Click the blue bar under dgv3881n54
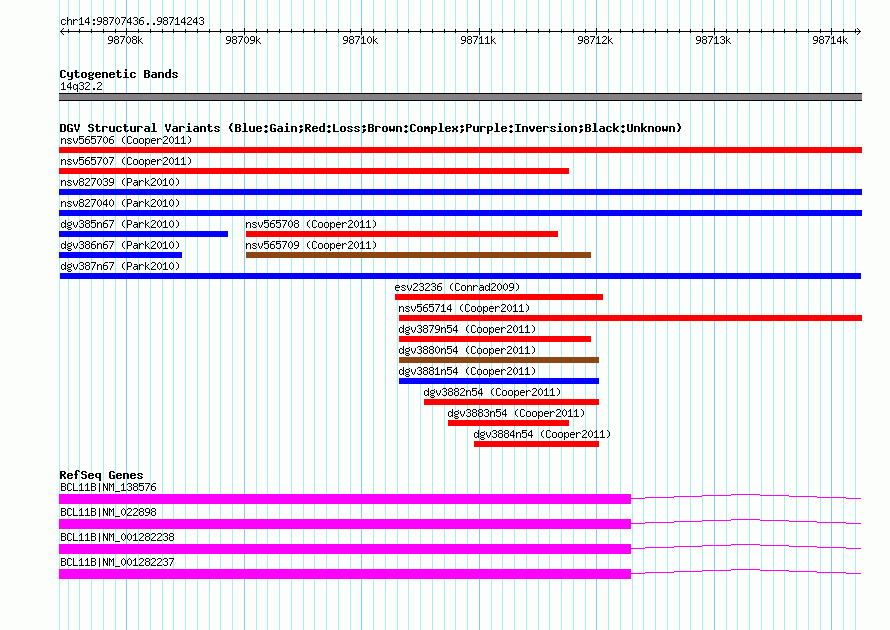The width and height of the screenshot is (890, 630). [x=499, y=381]
